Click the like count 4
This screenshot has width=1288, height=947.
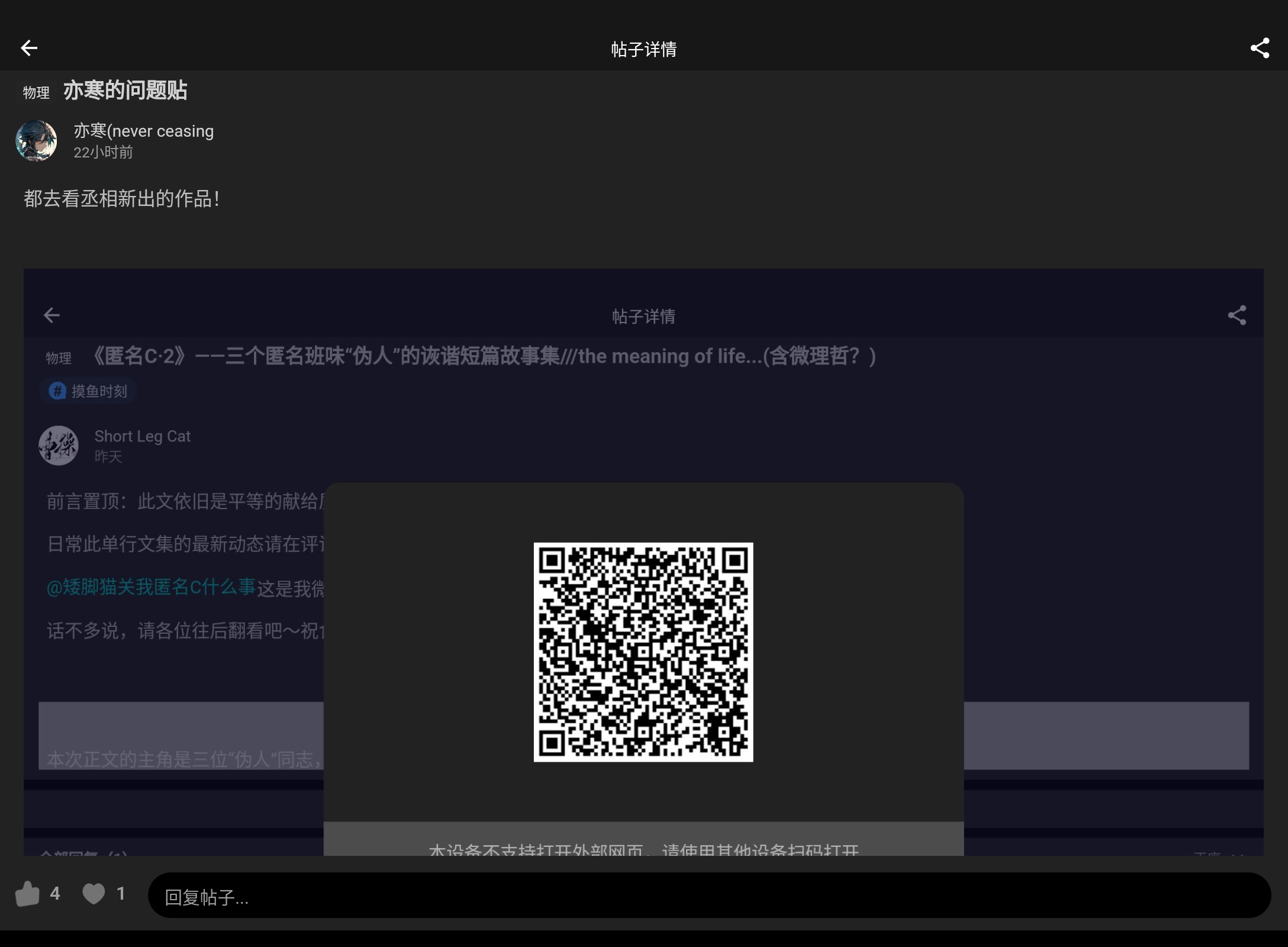coord(55,894)
